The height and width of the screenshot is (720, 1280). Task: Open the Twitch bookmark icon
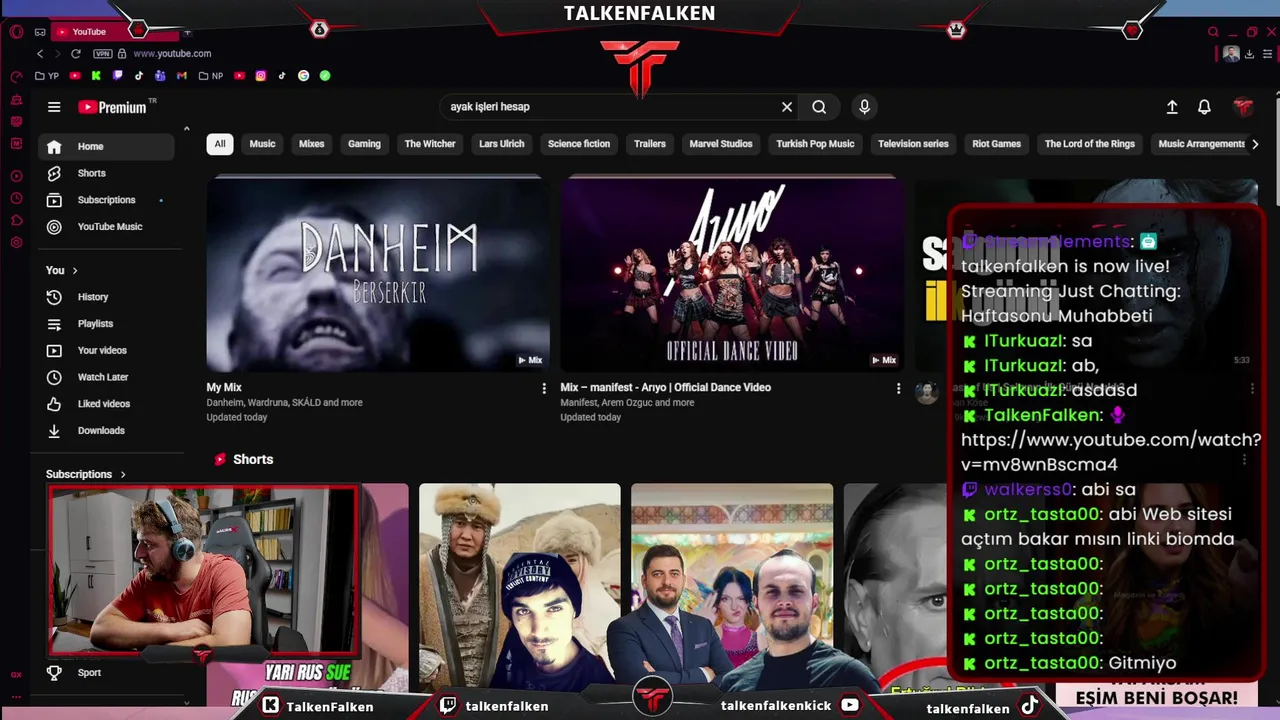117,76
